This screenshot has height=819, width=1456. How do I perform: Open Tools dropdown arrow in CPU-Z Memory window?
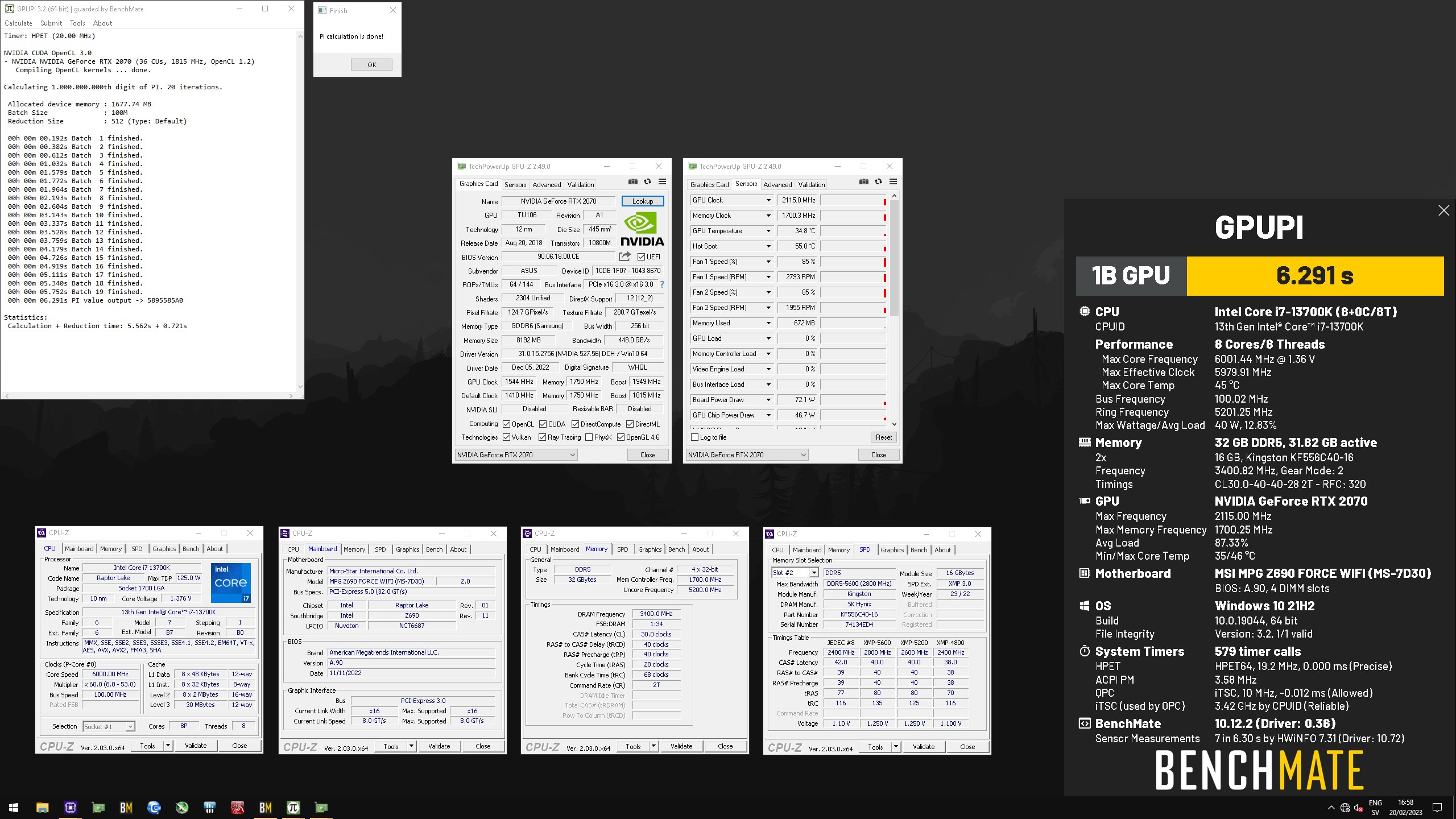pyautogui.click(x=654, y=746)
